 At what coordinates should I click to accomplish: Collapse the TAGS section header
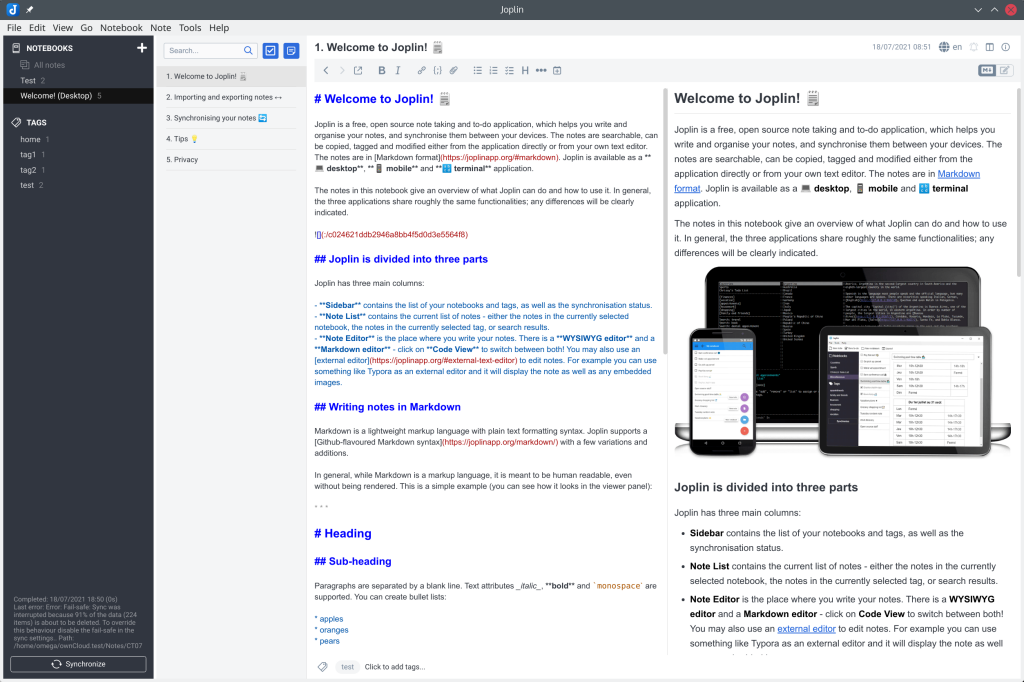click(x=38, y=122)
